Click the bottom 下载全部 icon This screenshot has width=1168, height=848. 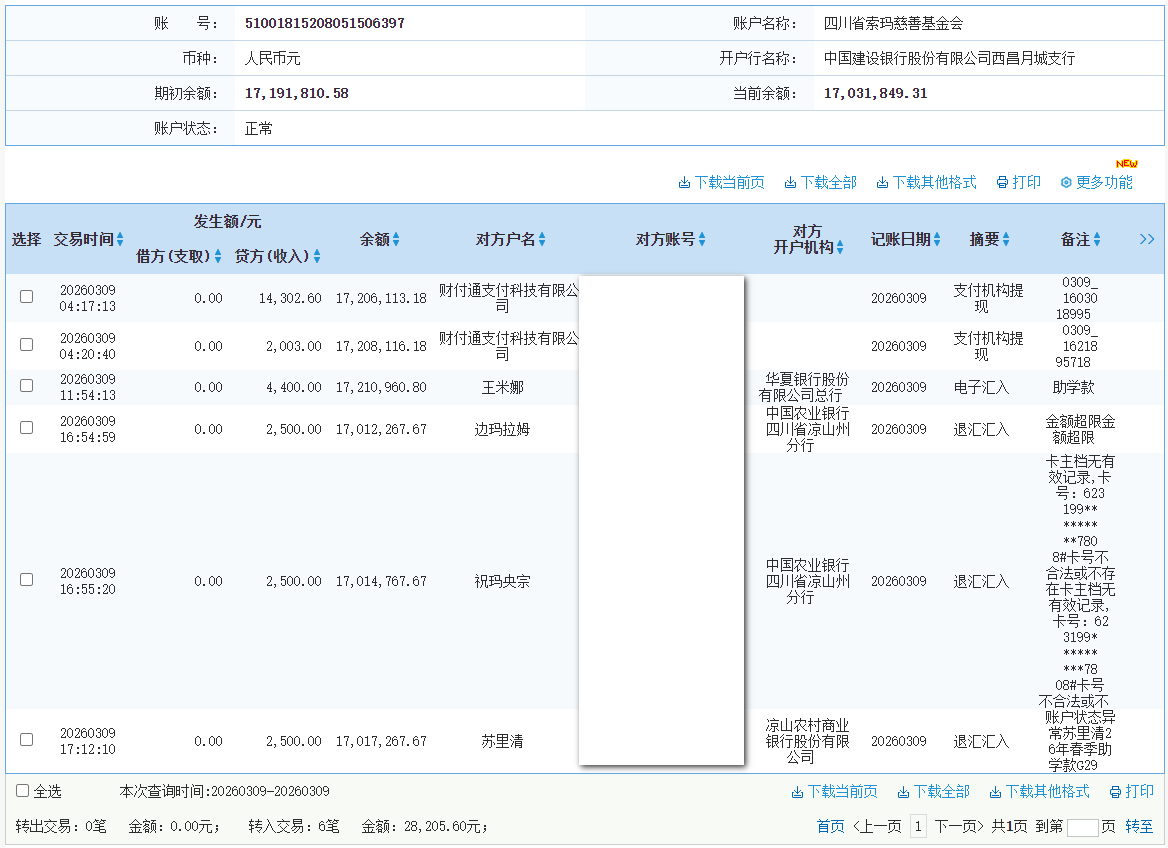(x=902, y=791)
